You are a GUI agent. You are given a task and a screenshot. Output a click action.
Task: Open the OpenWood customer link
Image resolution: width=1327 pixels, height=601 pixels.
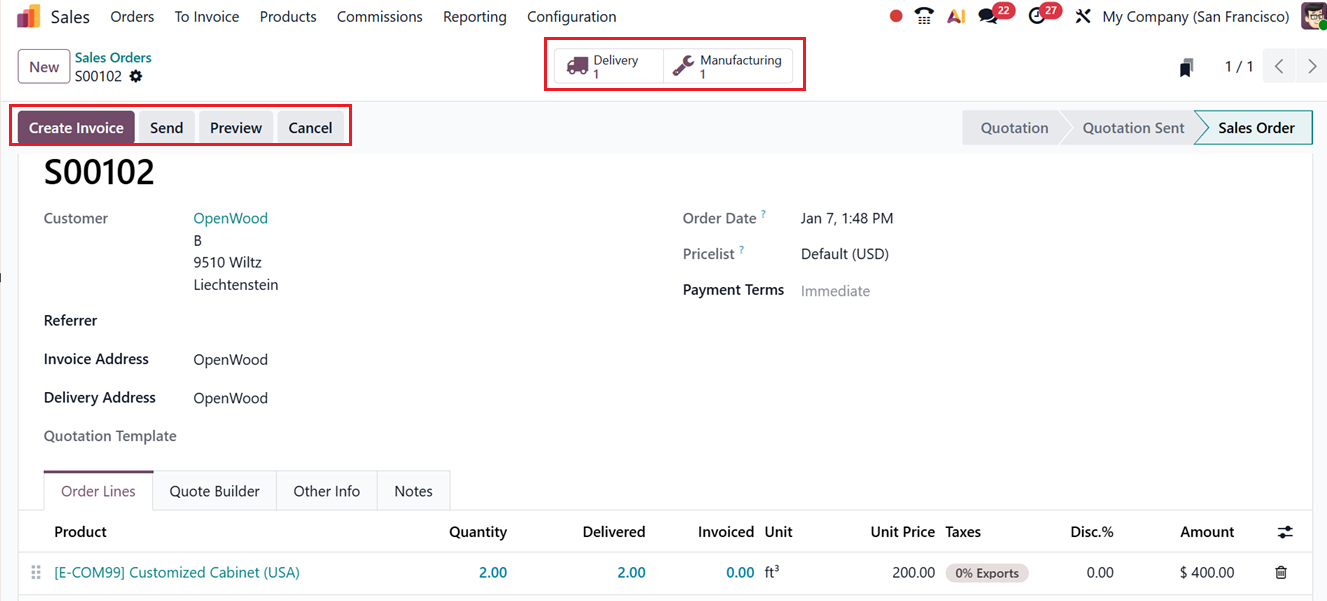pyautogui.click(x=230, y=218)
